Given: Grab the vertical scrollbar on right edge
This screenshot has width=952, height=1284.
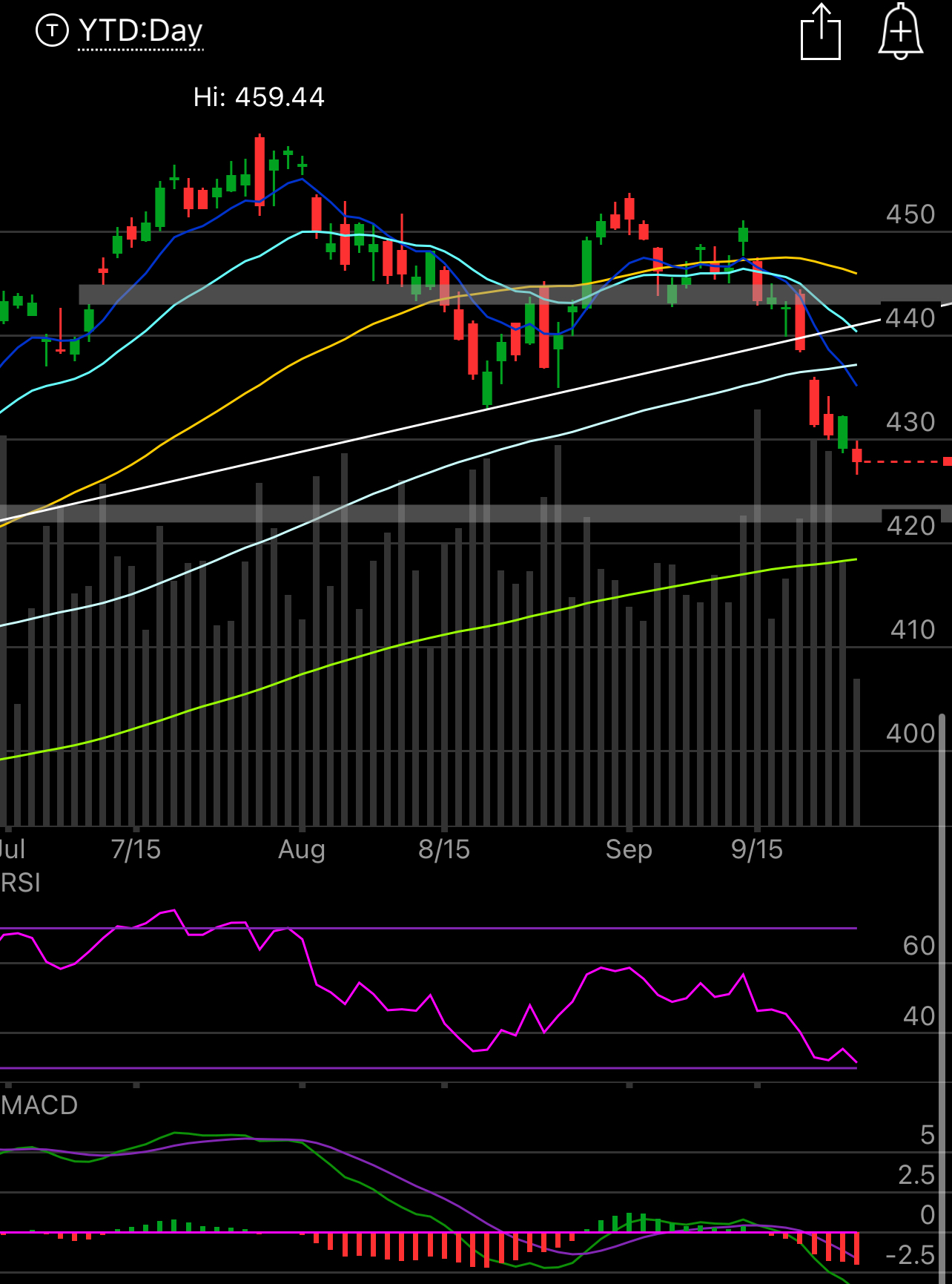Looking at the screenshot, I should [x=942, y=998].
